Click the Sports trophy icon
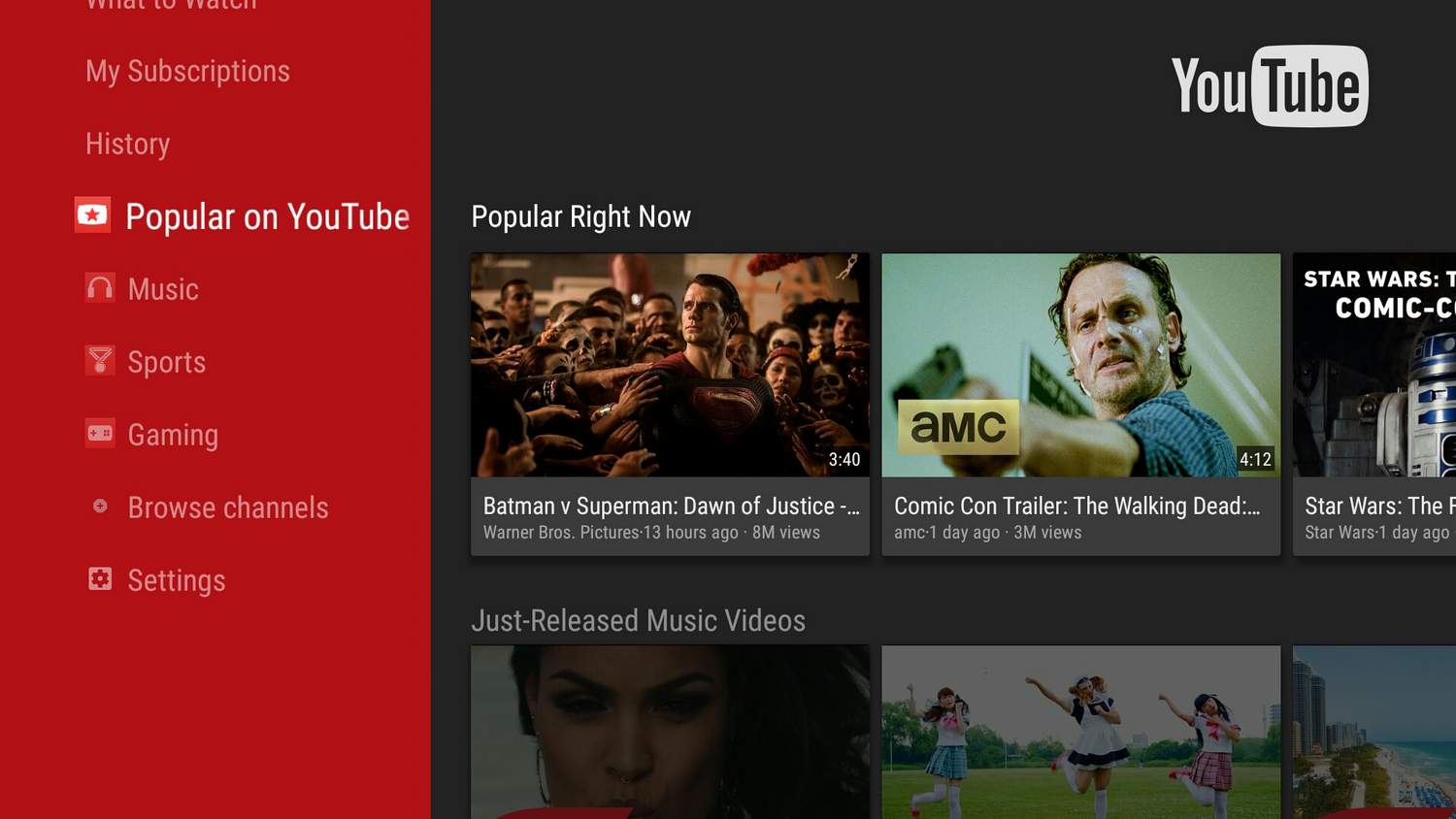Image resolution: width=1456 pixels, height=819 pixels. click(100, 361)
